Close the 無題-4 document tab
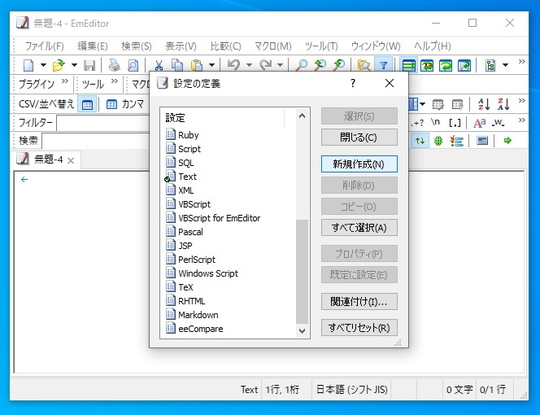The width and height of the screenshot is (540, 415). click(x=71, y=160)
